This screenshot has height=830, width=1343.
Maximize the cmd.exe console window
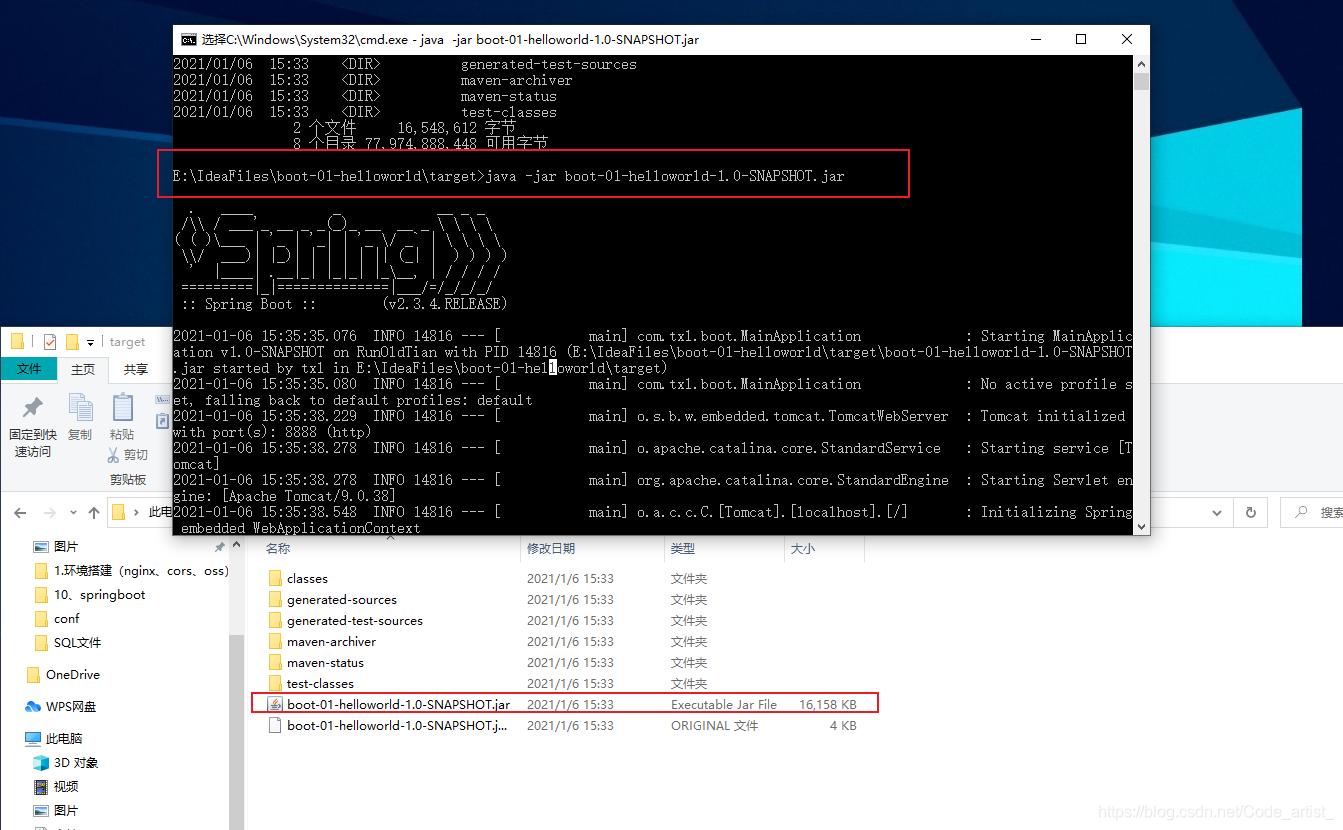point(1081,39)
